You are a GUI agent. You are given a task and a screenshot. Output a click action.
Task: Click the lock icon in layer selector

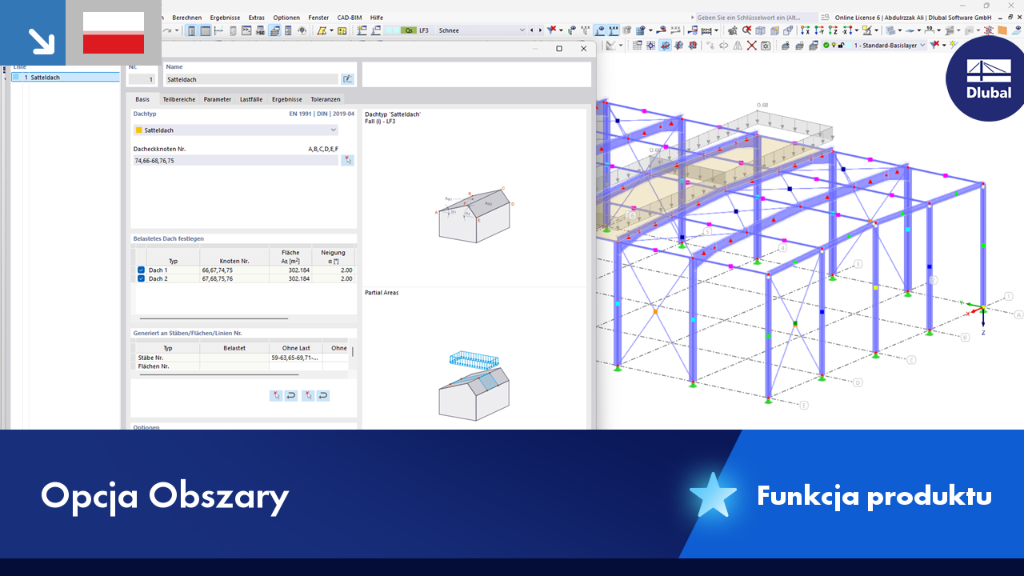(840, 45)
